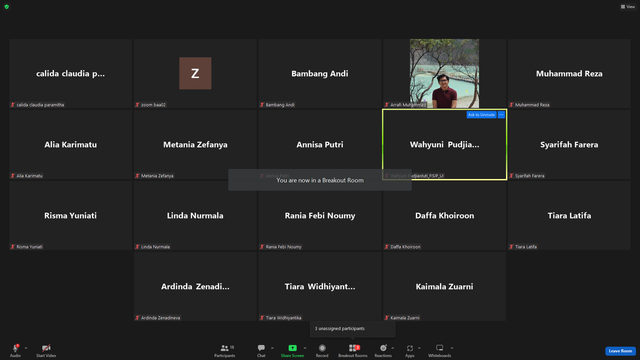Select the Syarifah Farera participant tile
The height and width of the screenshot is (360, 640).
coord(569,144)
